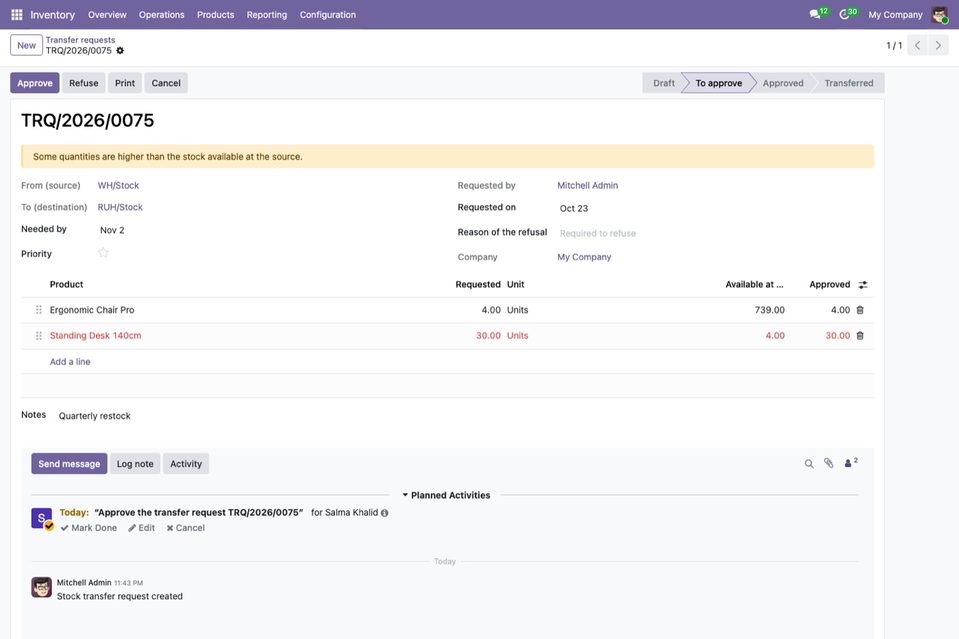959x639 pixels.
Task: Open the RUH/Stock destination link
Action: click(x=120, y=207)
